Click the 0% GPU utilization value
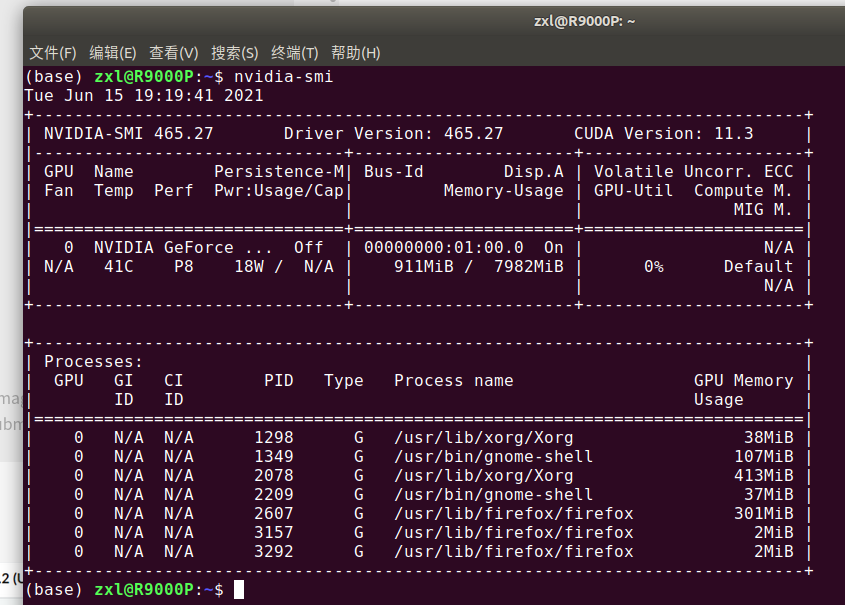 654,266
